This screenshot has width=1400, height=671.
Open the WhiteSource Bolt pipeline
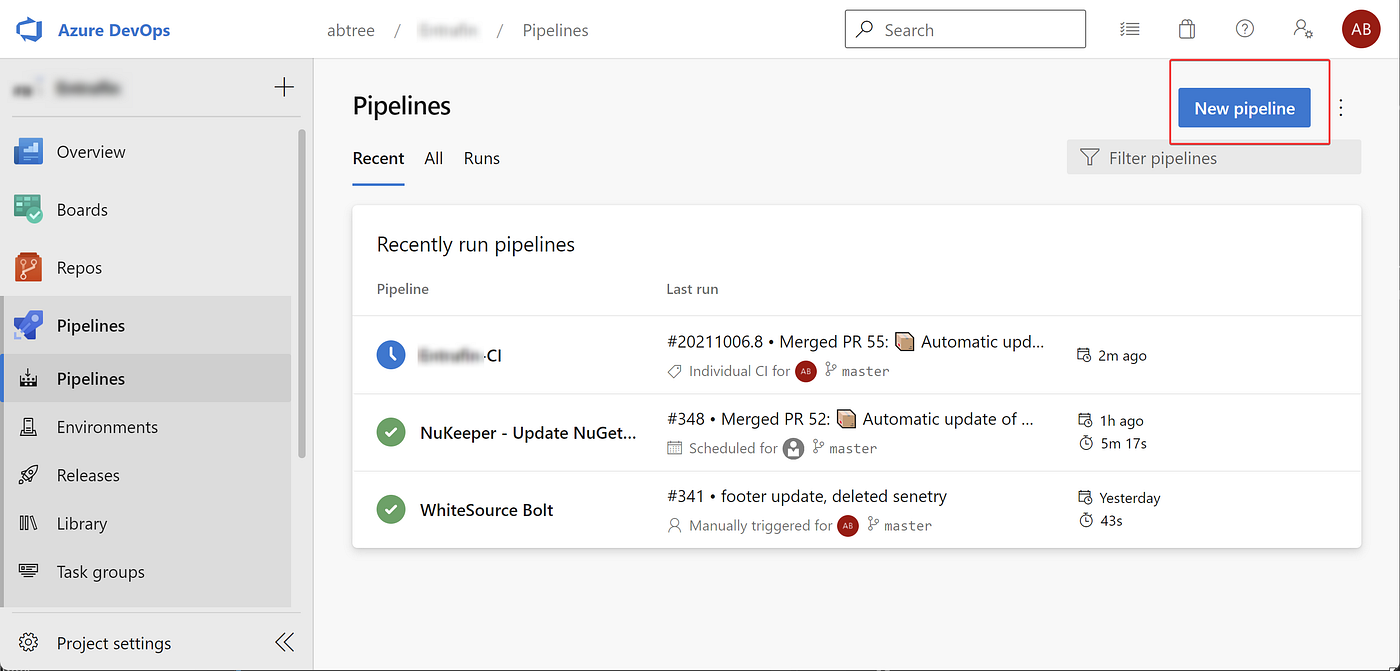pos(487,510)
